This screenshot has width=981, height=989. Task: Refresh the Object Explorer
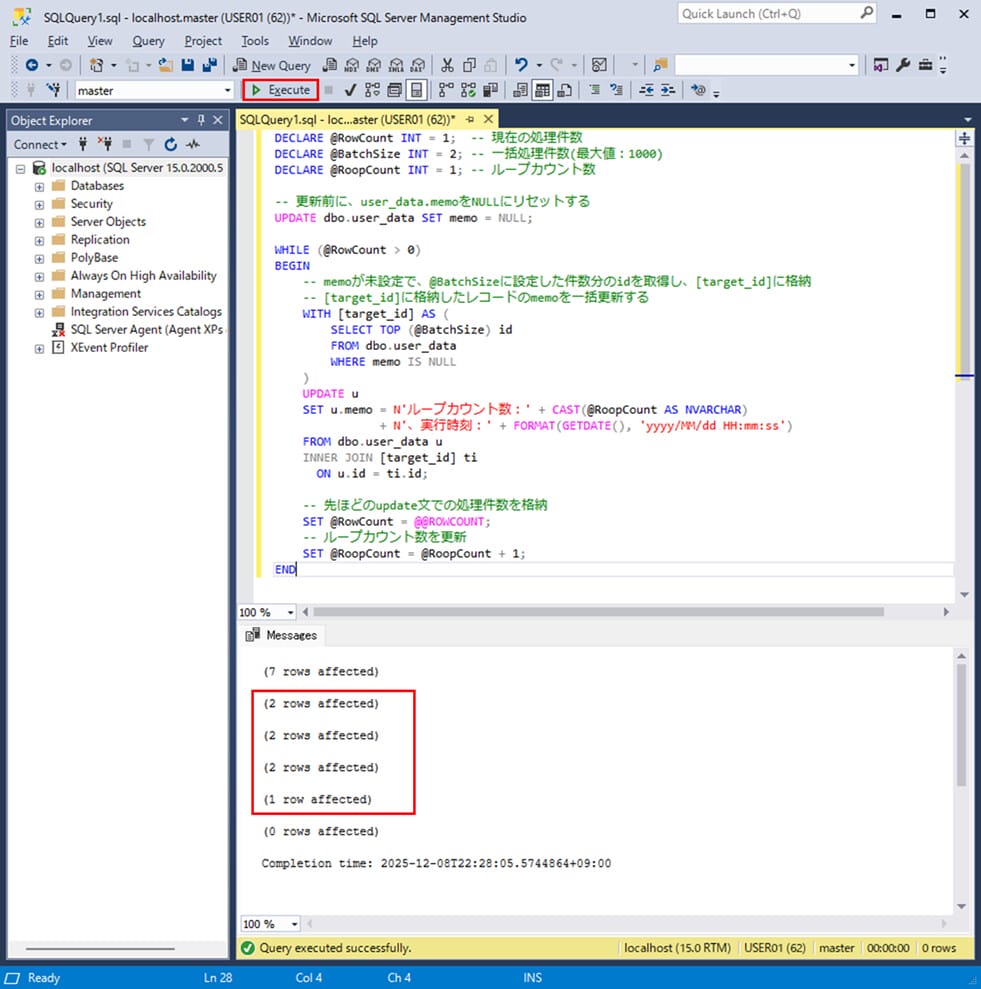171,144
